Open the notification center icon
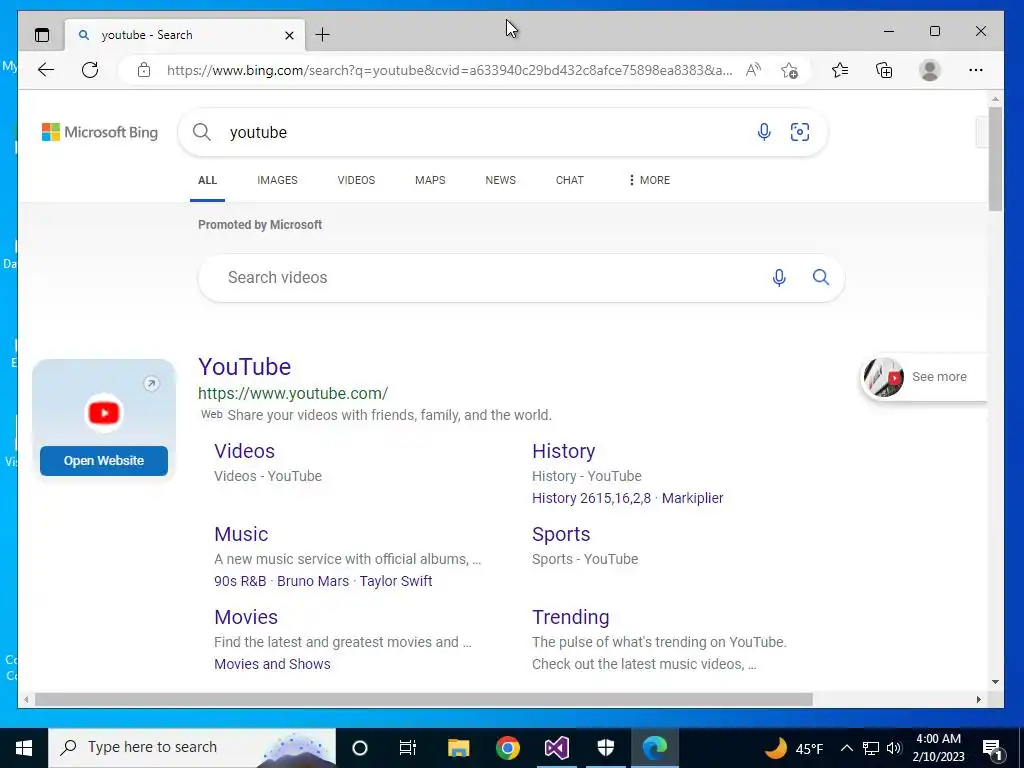This screenshot has width=1024, height=768. (993, 748)
